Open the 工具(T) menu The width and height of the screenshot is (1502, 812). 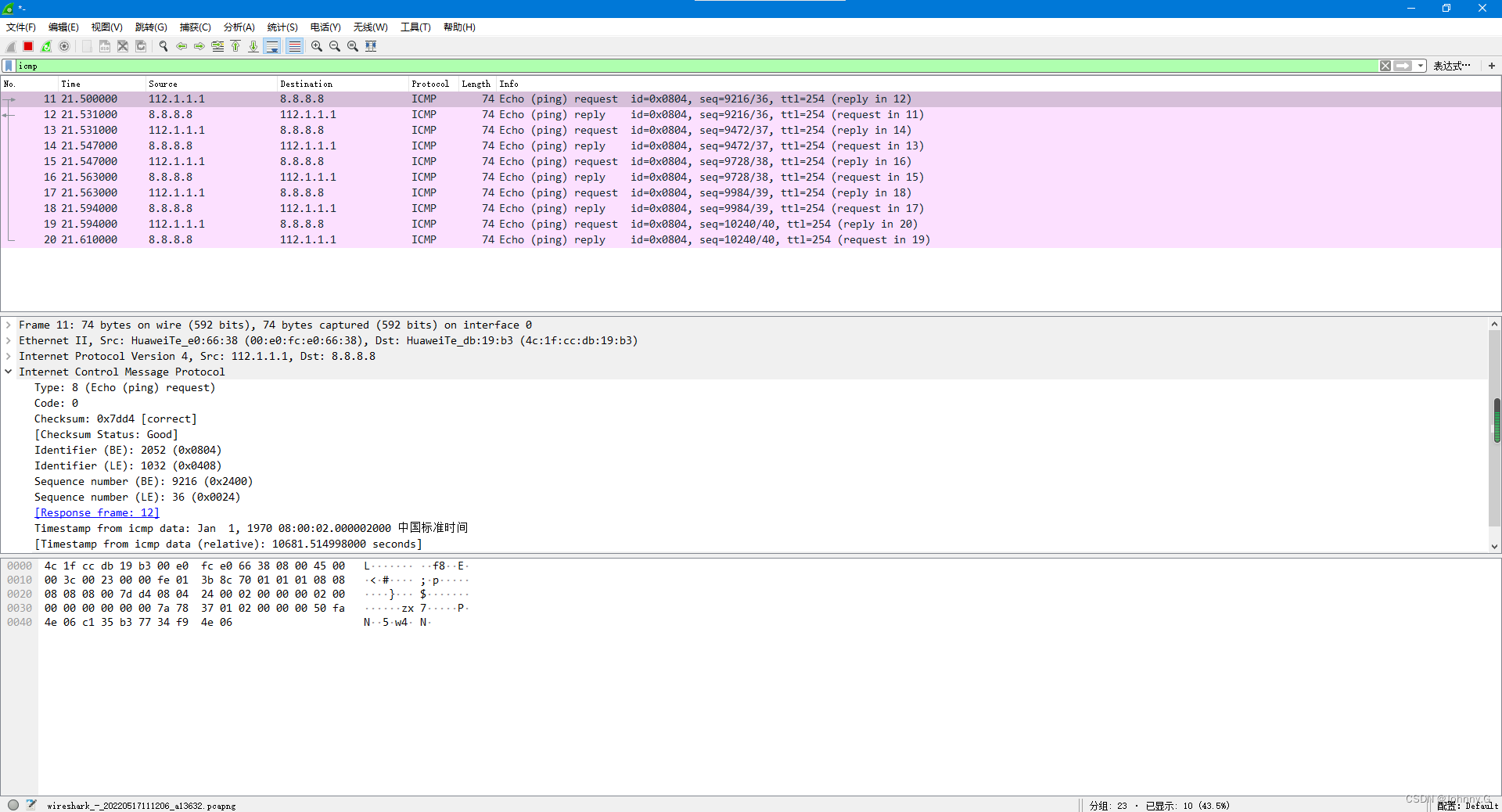click(415, 27)
